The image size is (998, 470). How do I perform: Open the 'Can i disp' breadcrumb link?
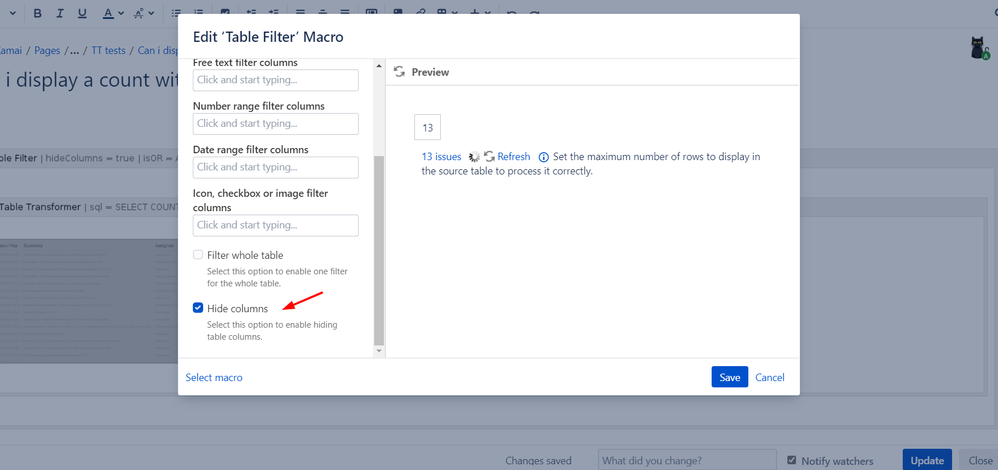point(157,50)
